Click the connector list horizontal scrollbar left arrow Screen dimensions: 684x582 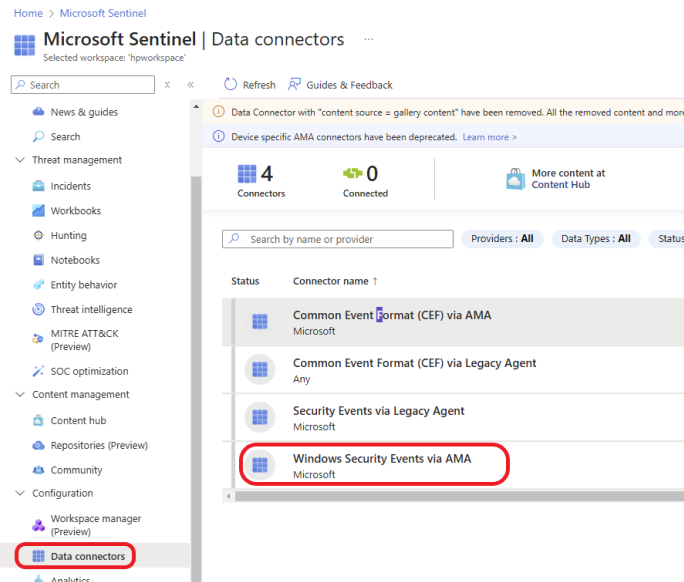click(229, 496)
